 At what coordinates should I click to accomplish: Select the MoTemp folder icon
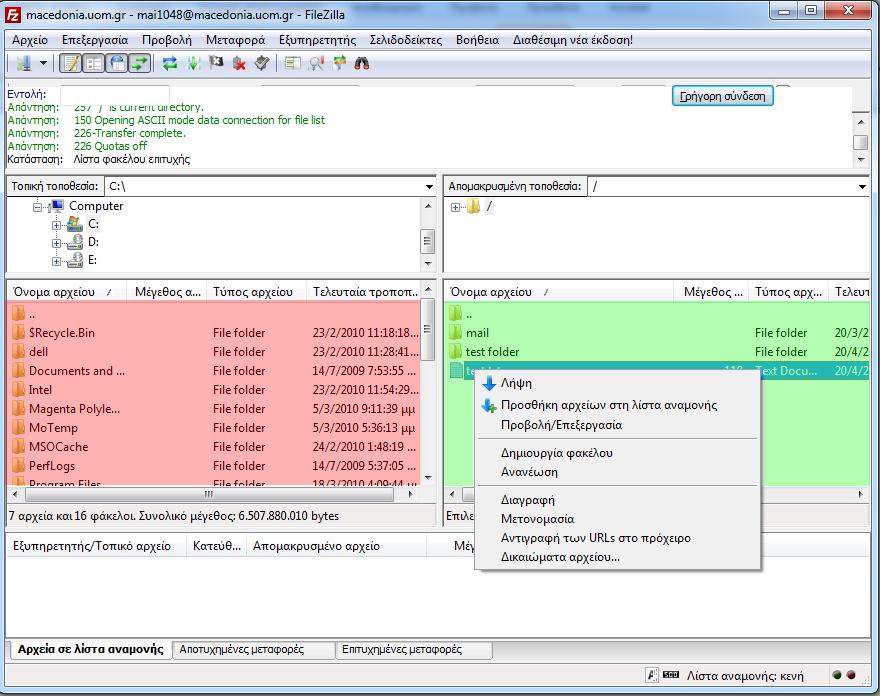click(x=19, y=428)
